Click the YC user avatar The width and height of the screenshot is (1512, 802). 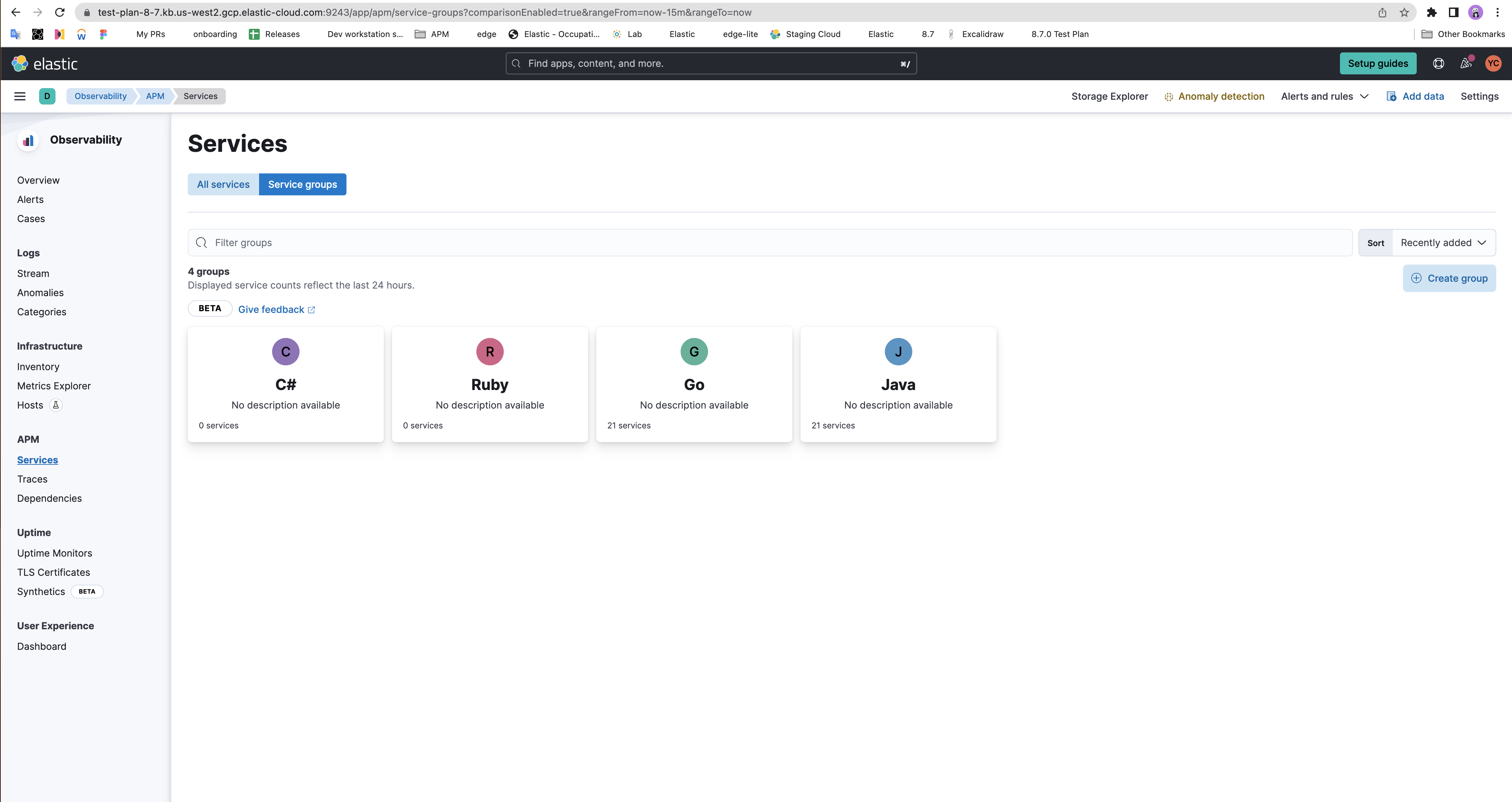(1492, 63)
